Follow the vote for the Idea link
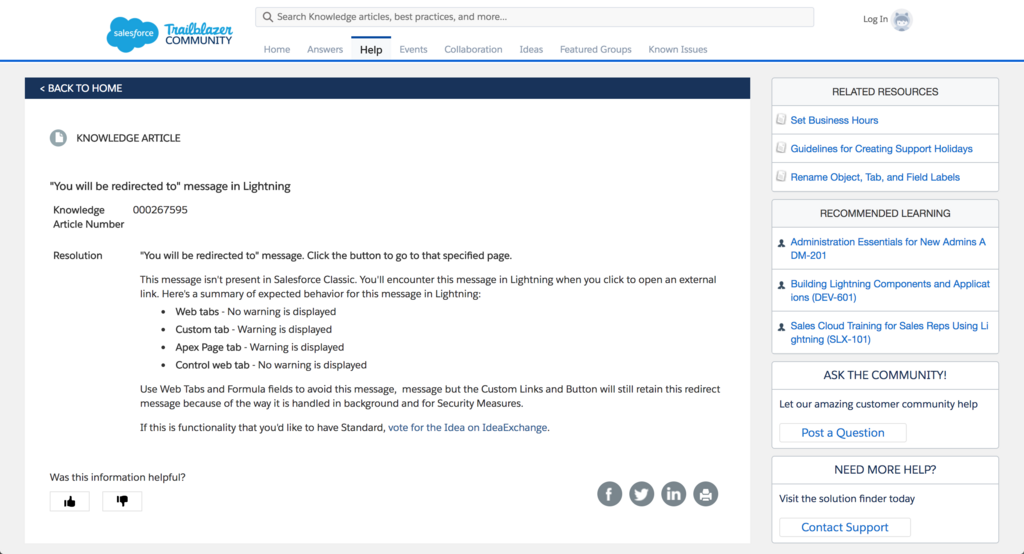 point(468,427)
